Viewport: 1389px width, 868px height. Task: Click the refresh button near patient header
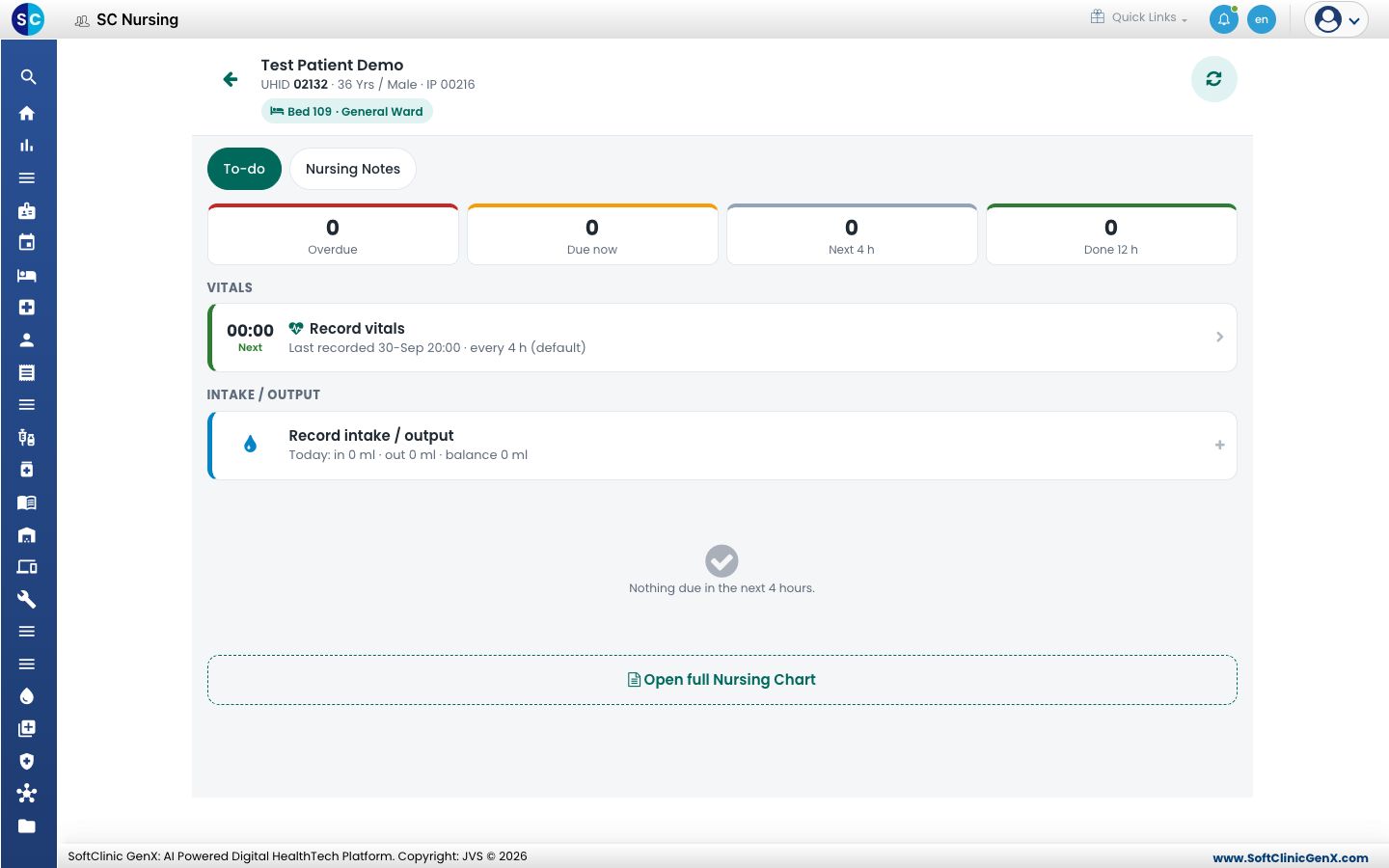pyautogui.click(x=1213, y=79)
